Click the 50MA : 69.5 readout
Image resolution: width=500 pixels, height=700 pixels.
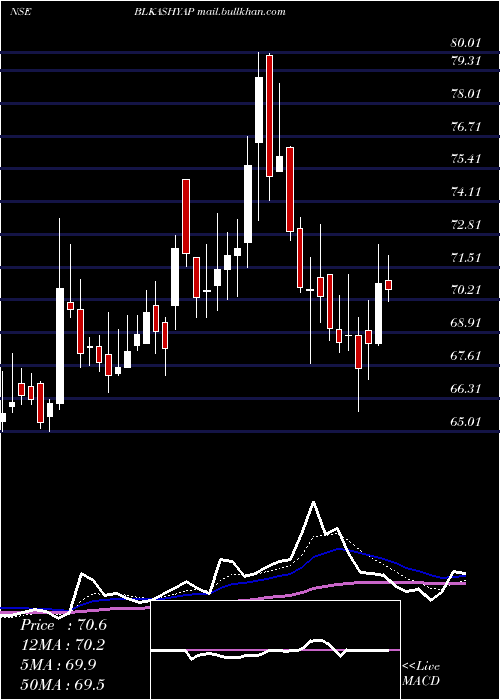point(64,684)
